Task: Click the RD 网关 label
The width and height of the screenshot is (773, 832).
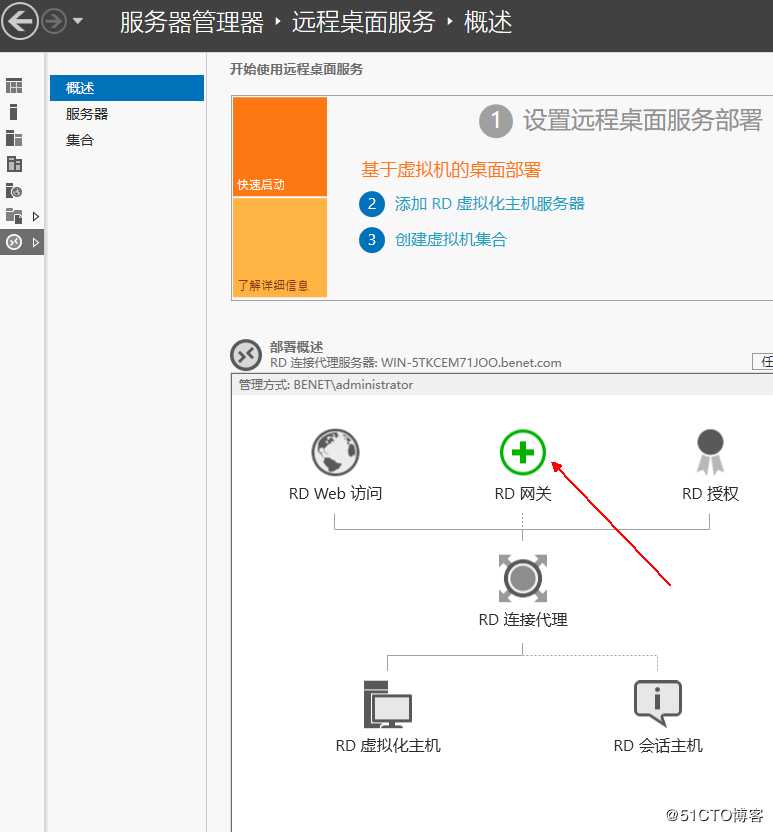Action: [x=523, y=493]
